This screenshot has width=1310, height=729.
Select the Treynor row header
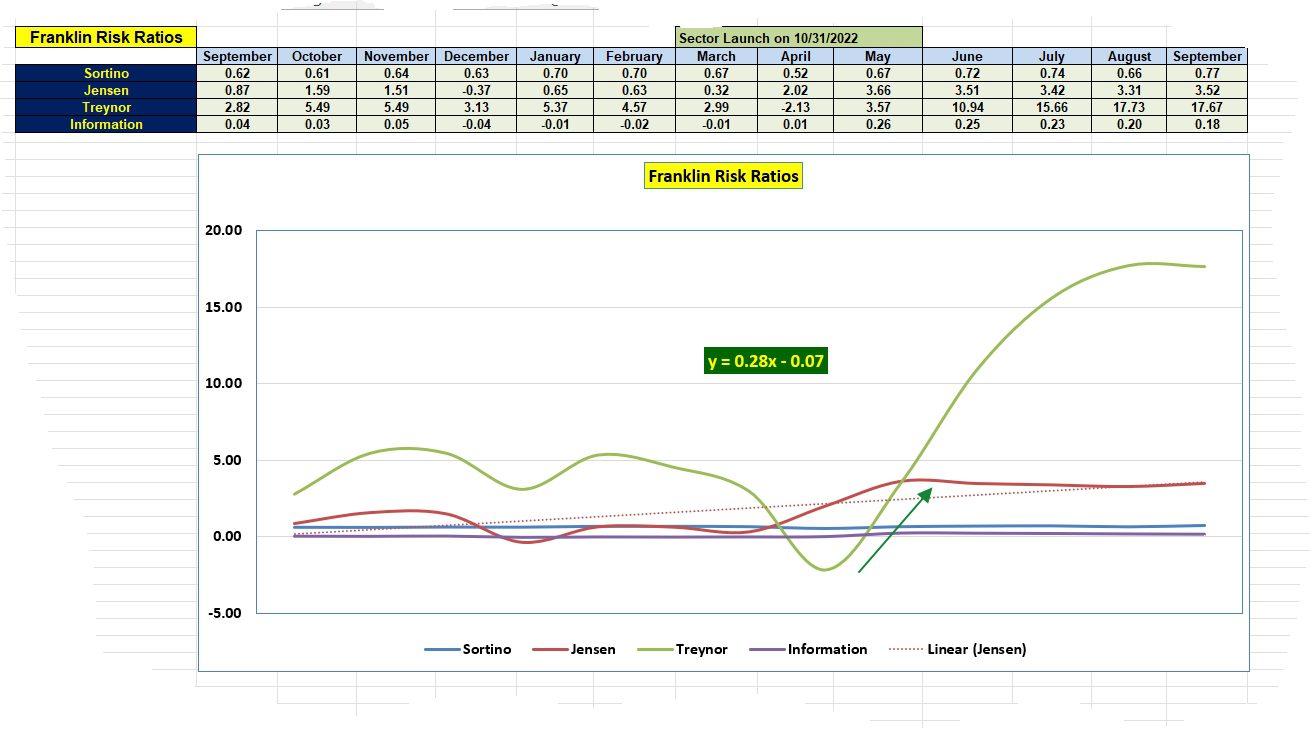105,107
